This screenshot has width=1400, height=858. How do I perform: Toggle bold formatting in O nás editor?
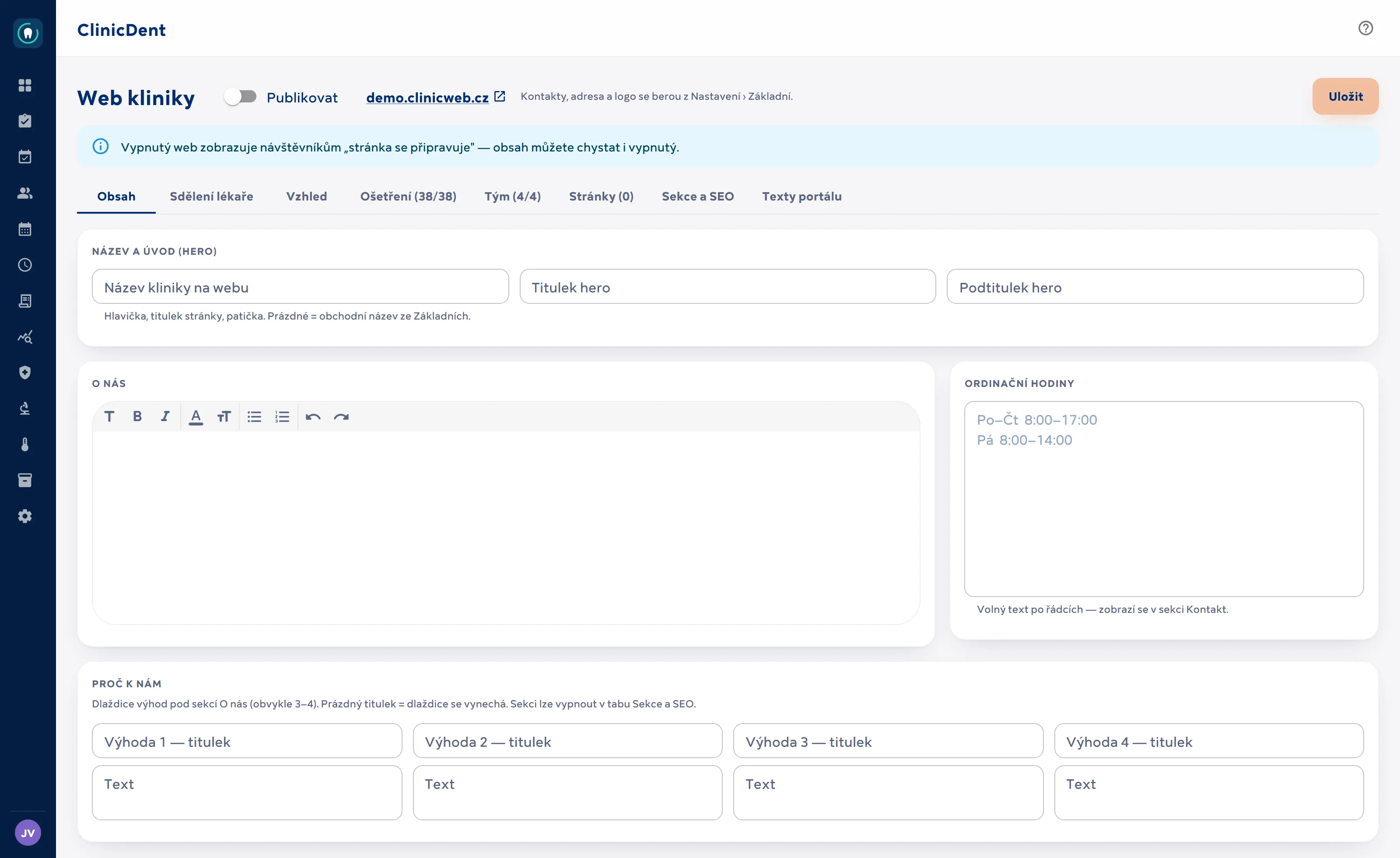point(137,417)
